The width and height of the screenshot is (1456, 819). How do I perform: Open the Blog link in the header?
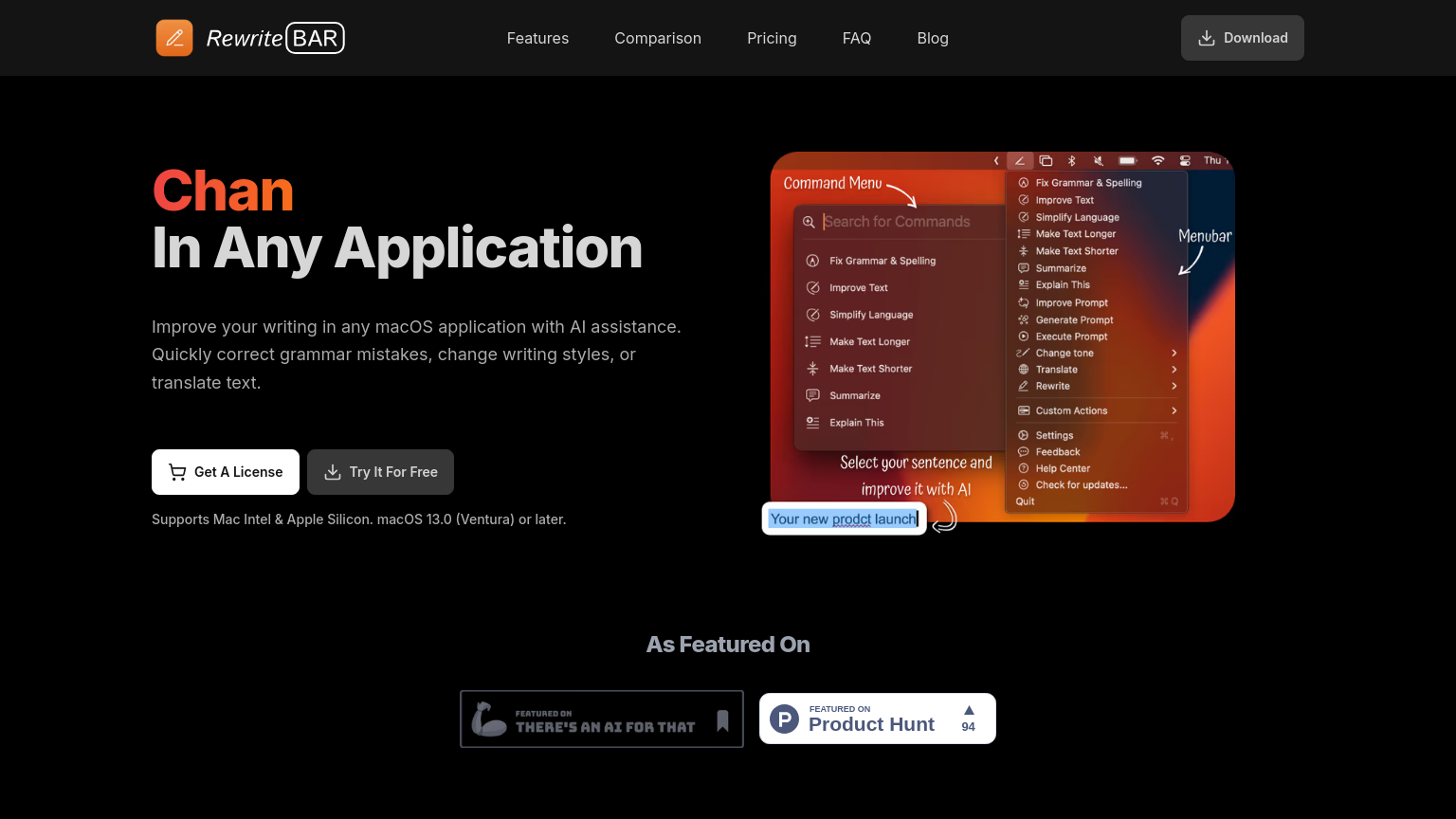(933, 38)
